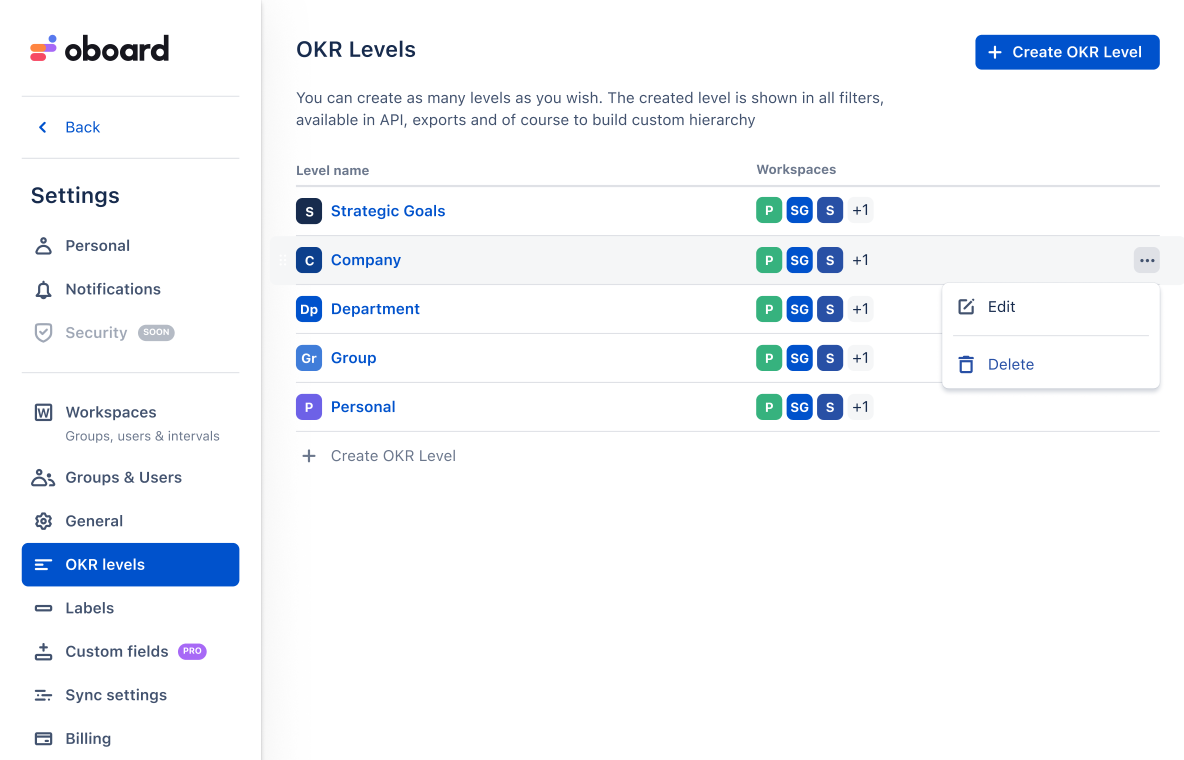Click dark S workspace badge on Department row

(x=830, y=309)
